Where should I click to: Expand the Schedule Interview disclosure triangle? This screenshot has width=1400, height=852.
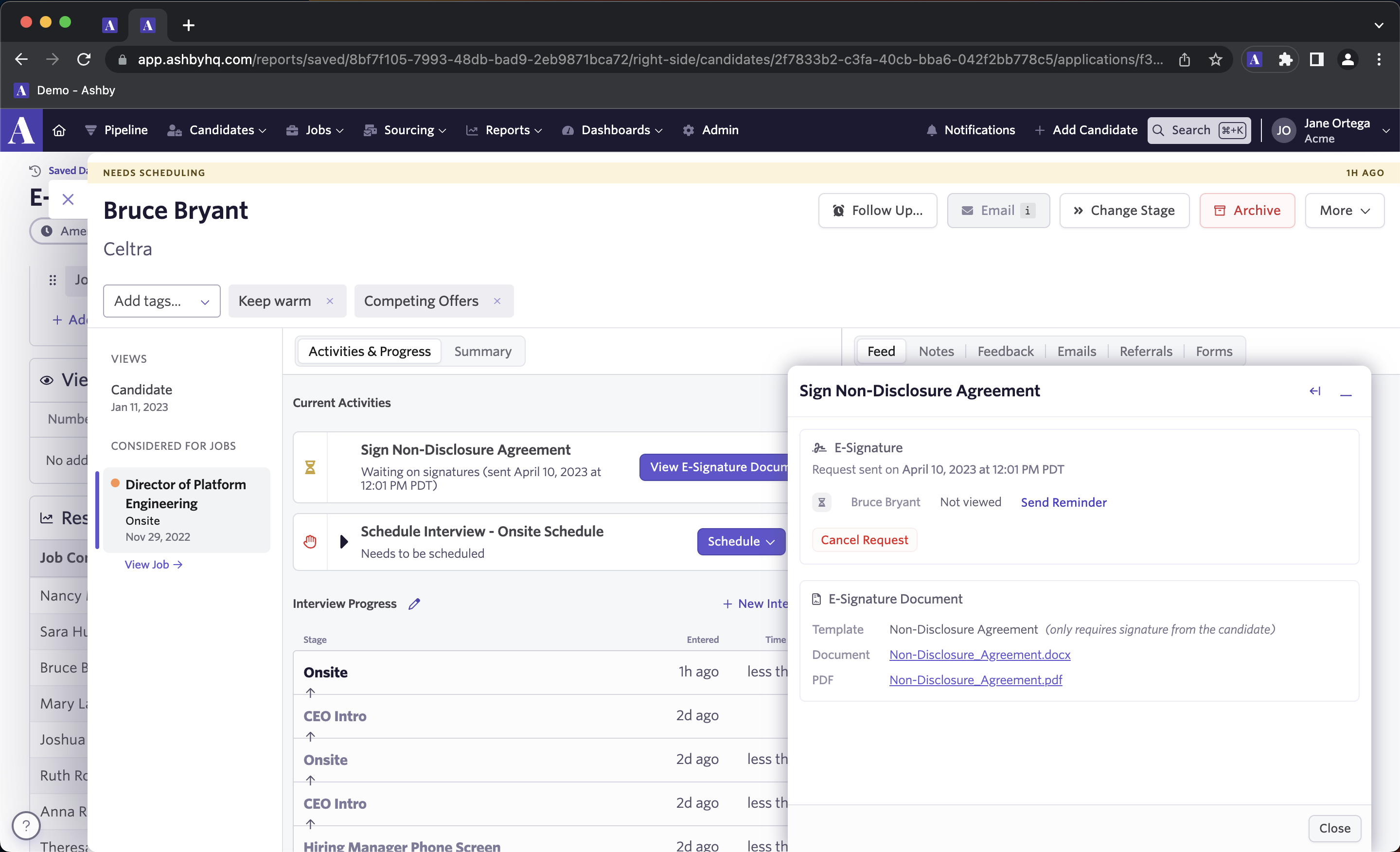[343, 542]
